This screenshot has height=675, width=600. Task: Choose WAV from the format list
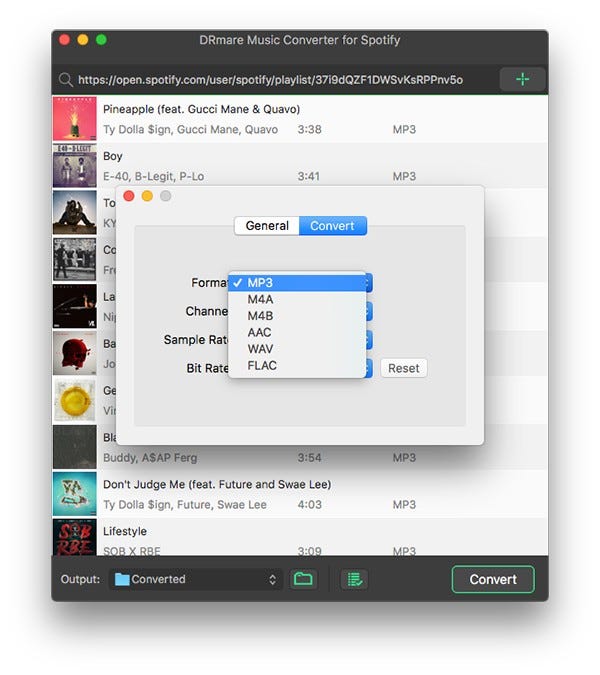pos(297,349)
